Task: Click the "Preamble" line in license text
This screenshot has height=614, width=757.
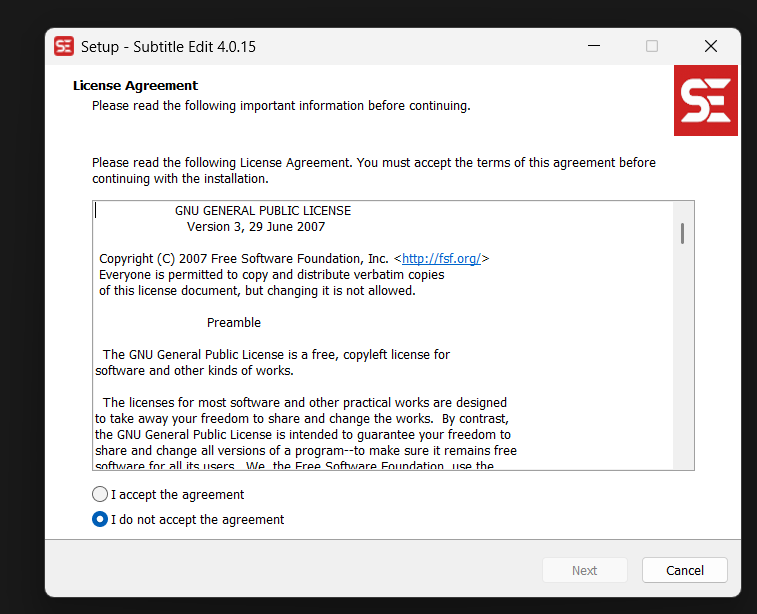Action: 234,322
